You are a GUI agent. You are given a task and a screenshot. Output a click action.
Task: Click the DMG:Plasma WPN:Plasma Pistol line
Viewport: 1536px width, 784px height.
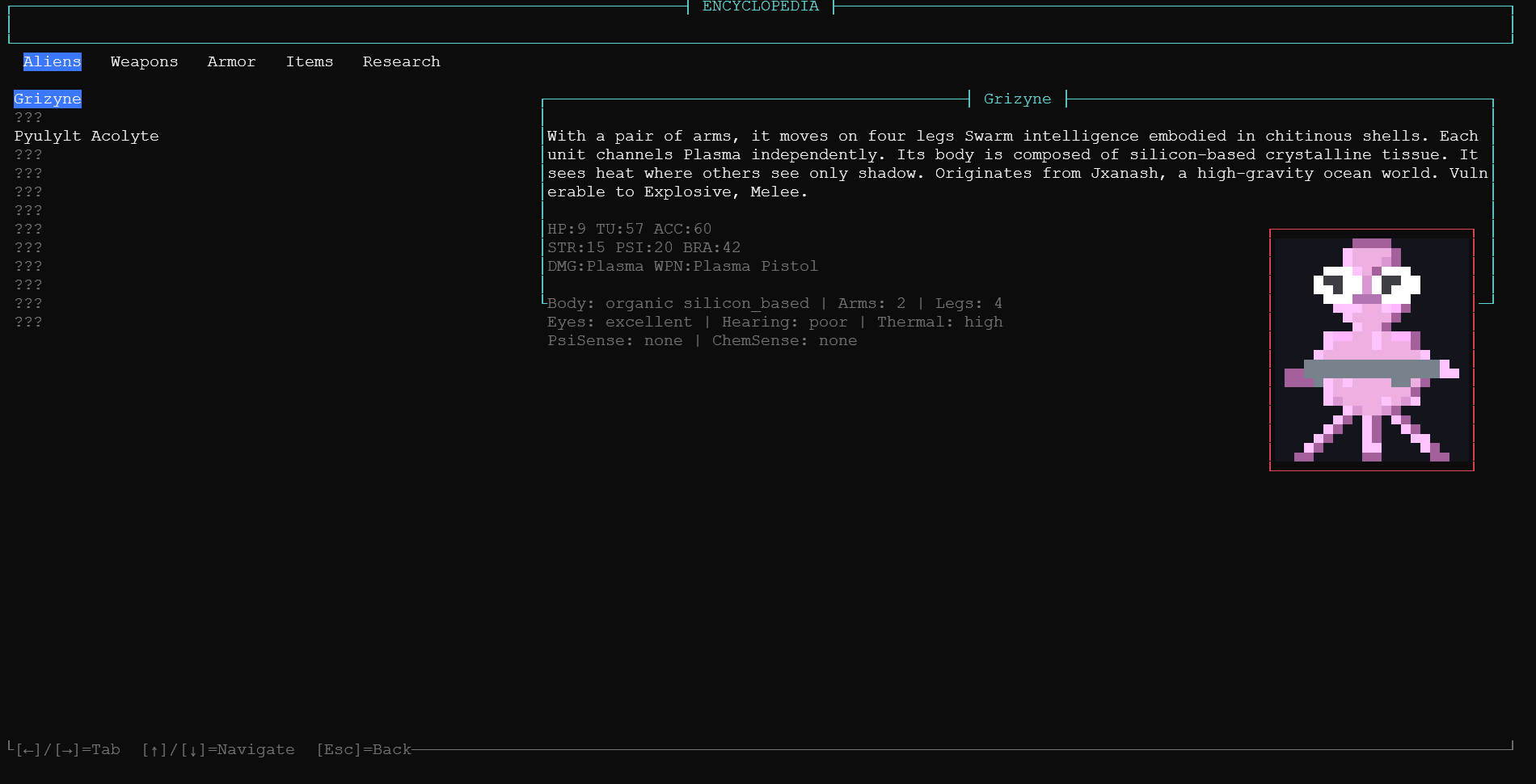683,266
